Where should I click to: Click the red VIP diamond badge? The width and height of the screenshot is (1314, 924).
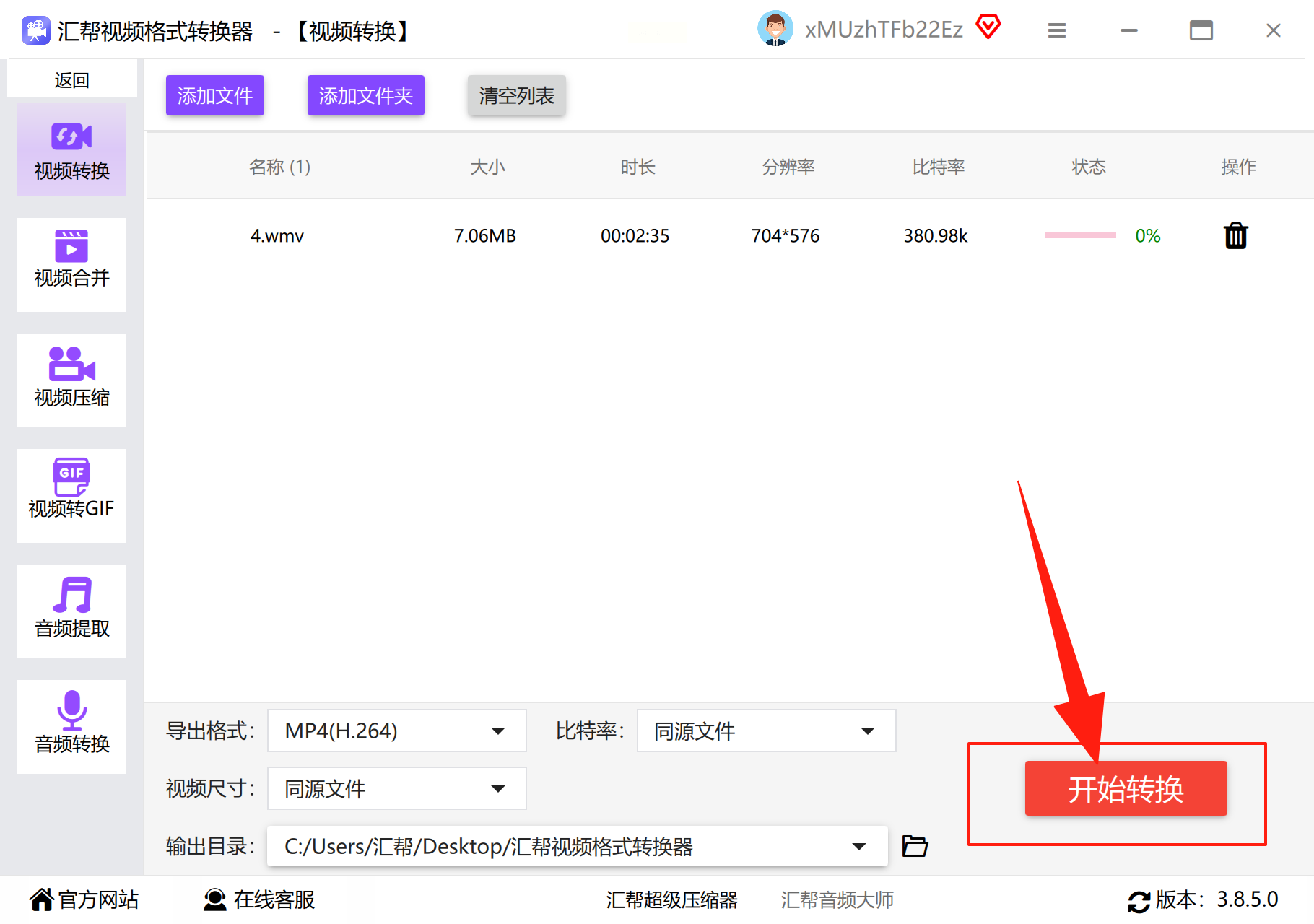(x=988, y=27)
